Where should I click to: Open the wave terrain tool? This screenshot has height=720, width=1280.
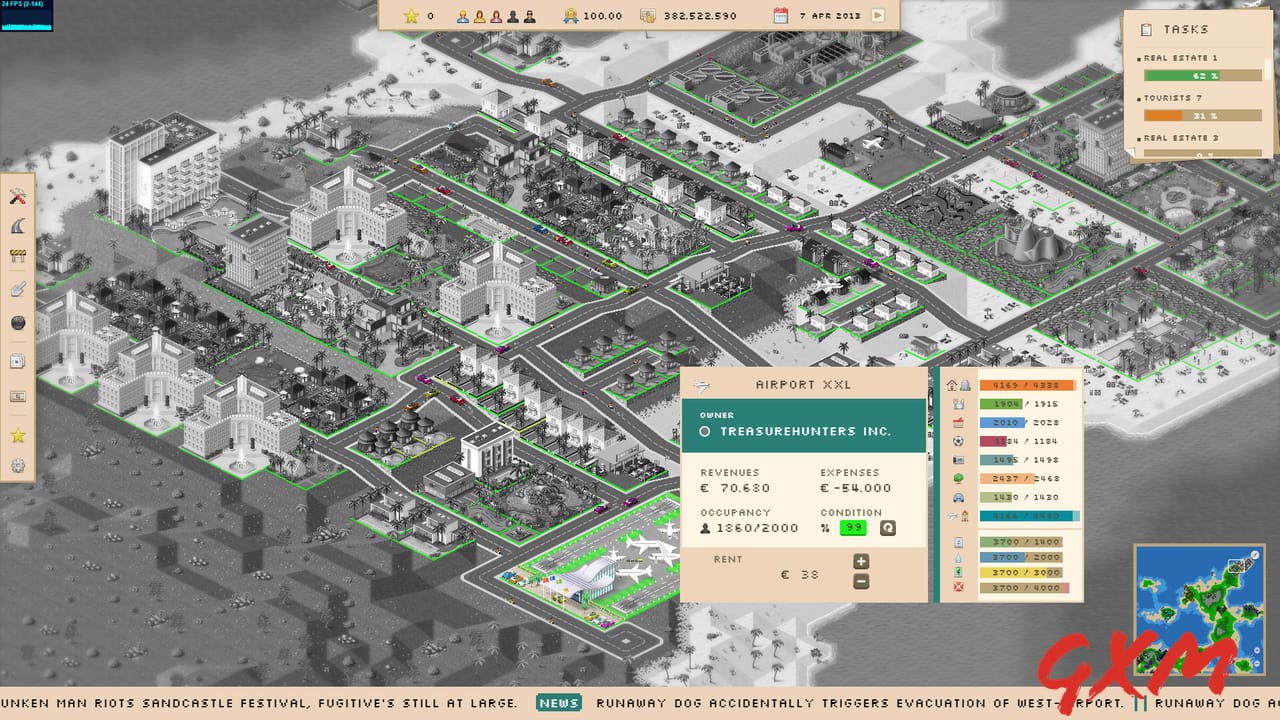[x=17, y=226]
